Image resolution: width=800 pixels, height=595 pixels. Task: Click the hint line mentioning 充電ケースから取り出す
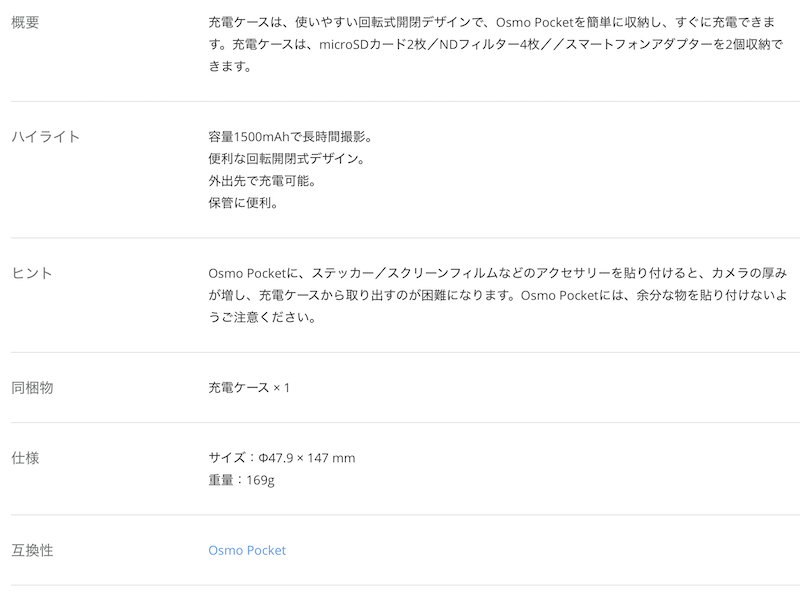(x=497, y=295)
